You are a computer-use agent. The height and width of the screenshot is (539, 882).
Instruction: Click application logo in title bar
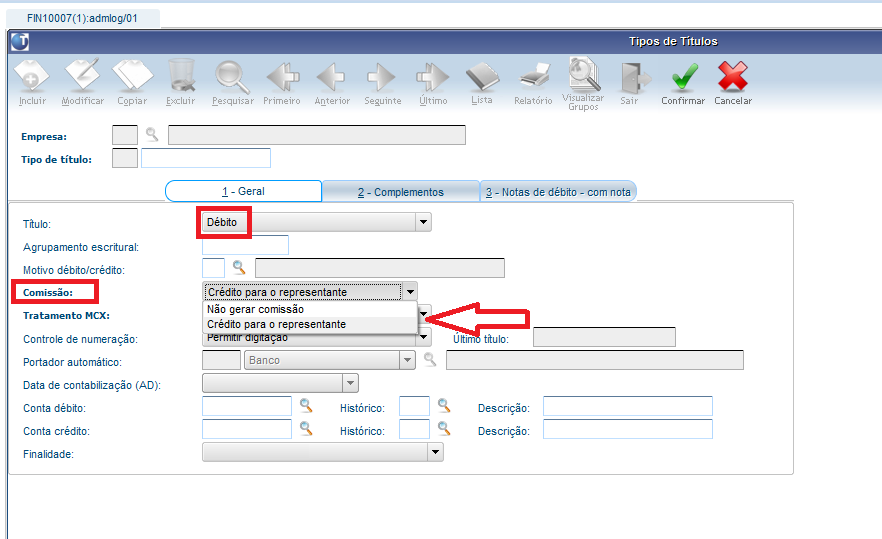coord(20,42)
